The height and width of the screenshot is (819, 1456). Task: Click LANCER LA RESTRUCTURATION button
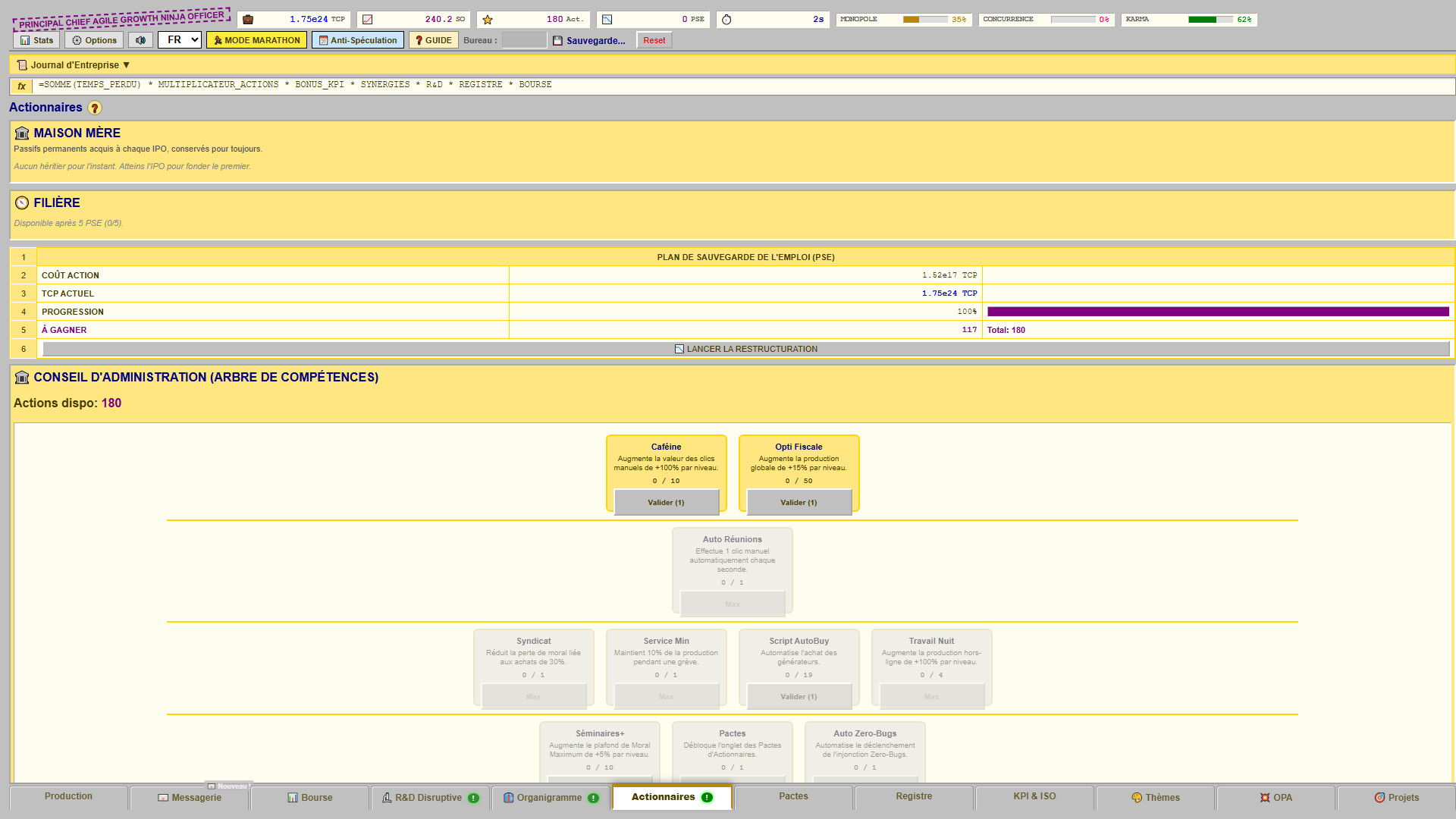(746, 349)
